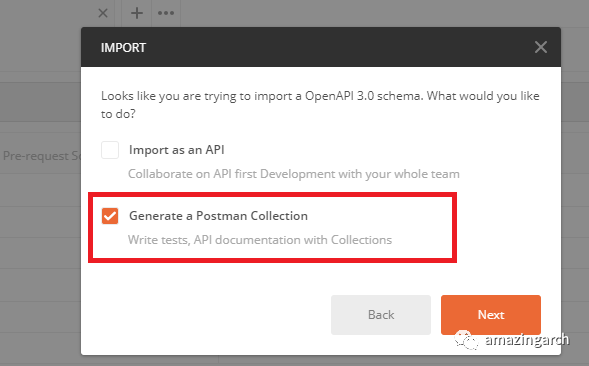Proceed with the orange Next button
This screenshot has width=589, height=366.
pos(491,315)
